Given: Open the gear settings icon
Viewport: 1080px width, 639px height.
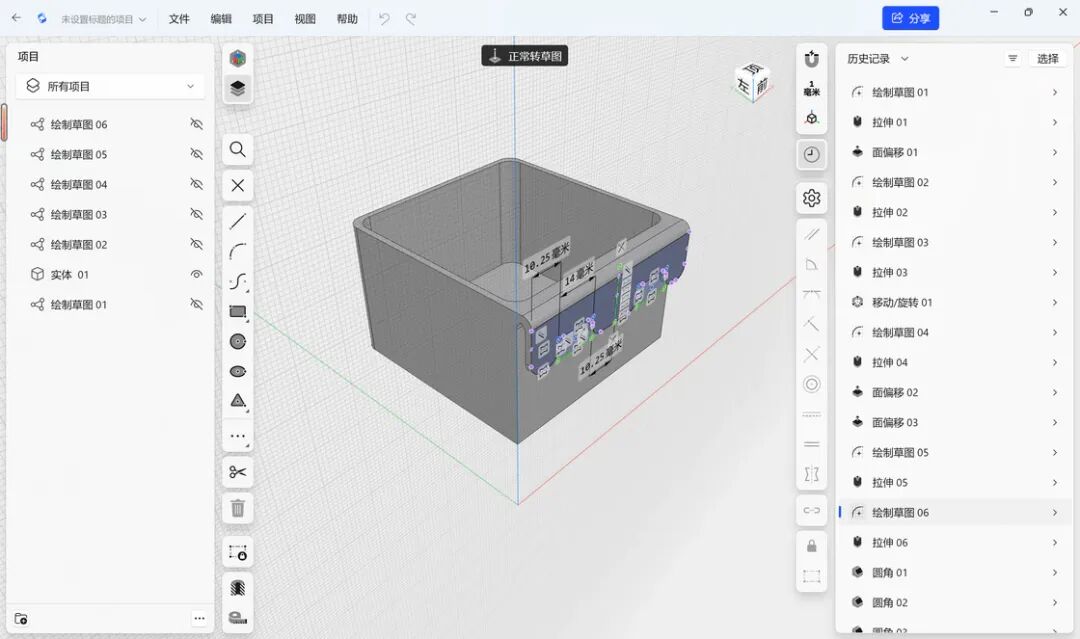Looking at the screenshot, I should click(x=811, y=198).
